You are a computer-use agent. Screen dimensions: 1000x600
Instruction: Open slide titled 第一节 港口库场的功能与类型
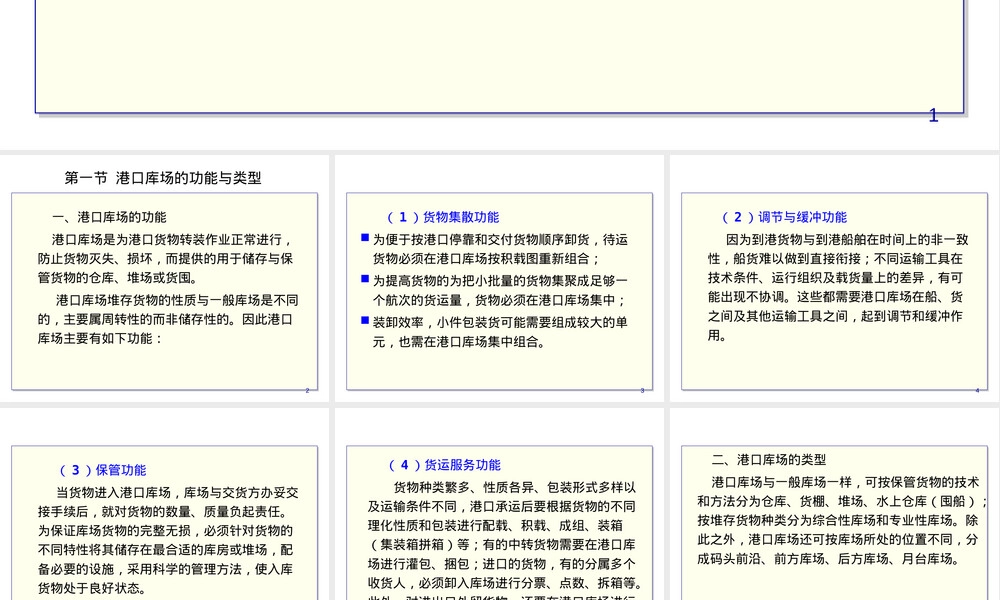click(165, 279)
